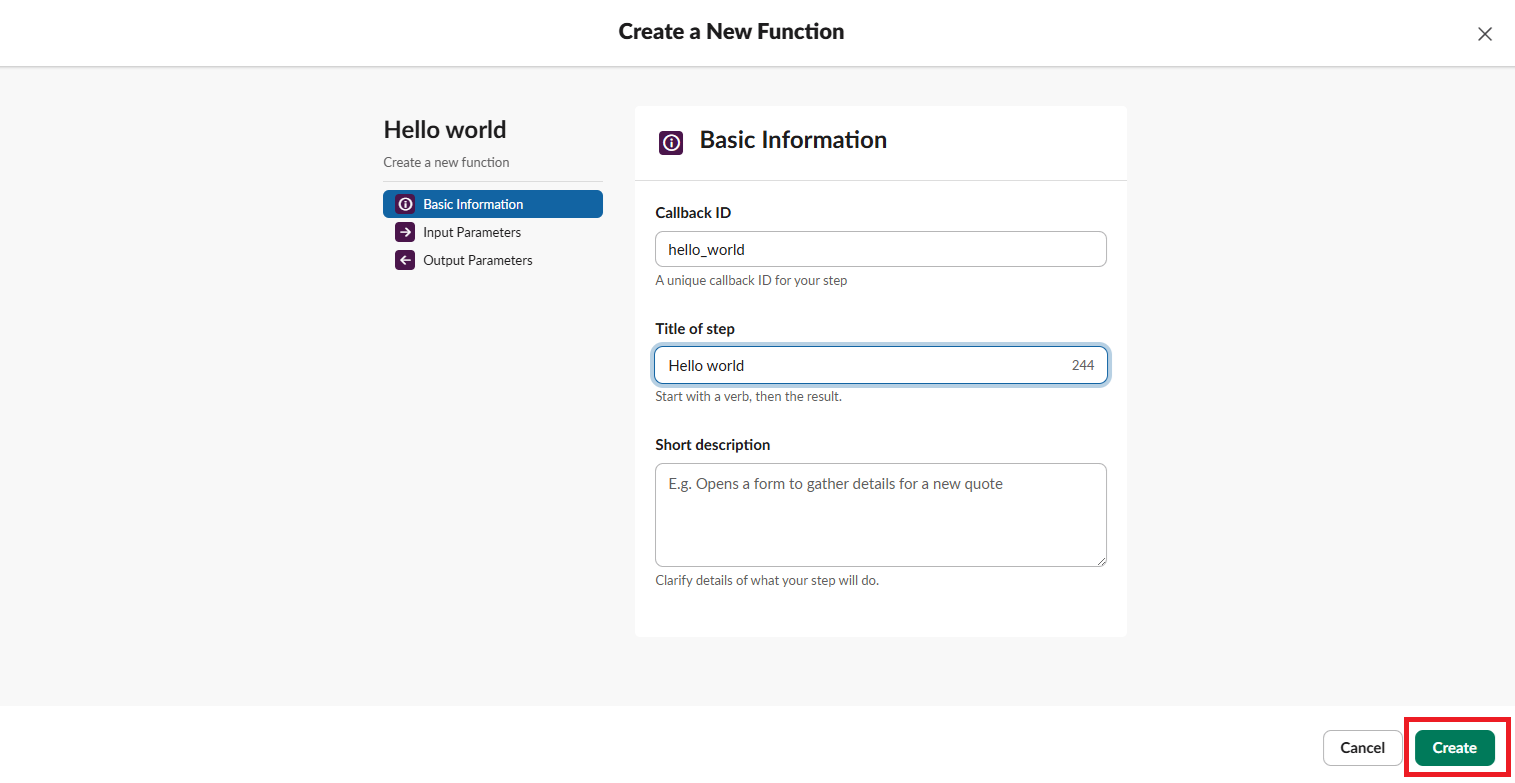Click the left-arrow icon beside Output Parameters
Viewport: 1515px width, 783px height.
click(x=405, y=260)
